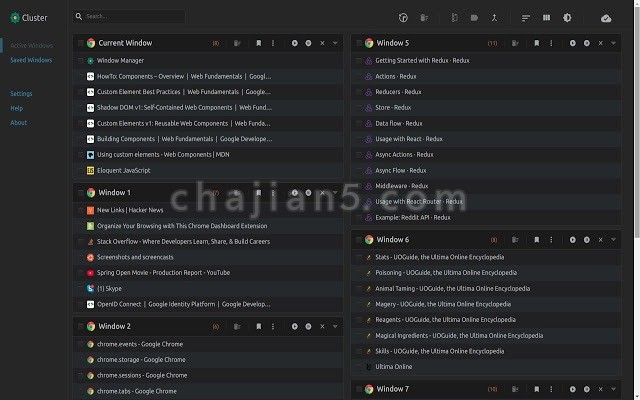This screenshot has height=400, width=640.
Task: Click the Cluster logo icon
Action: [x=15, y=18]
